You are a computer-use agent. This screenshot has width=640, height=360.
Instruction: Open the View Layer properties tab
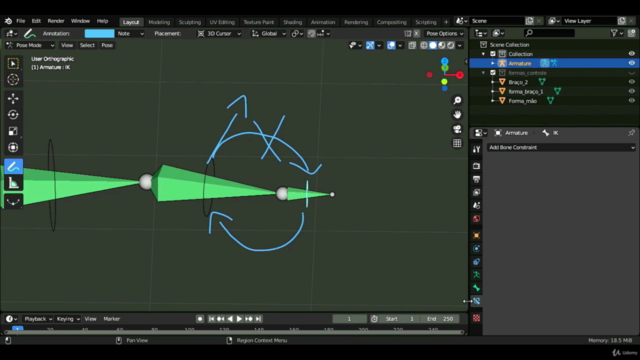pyautogui.click(x=476, y=192)
